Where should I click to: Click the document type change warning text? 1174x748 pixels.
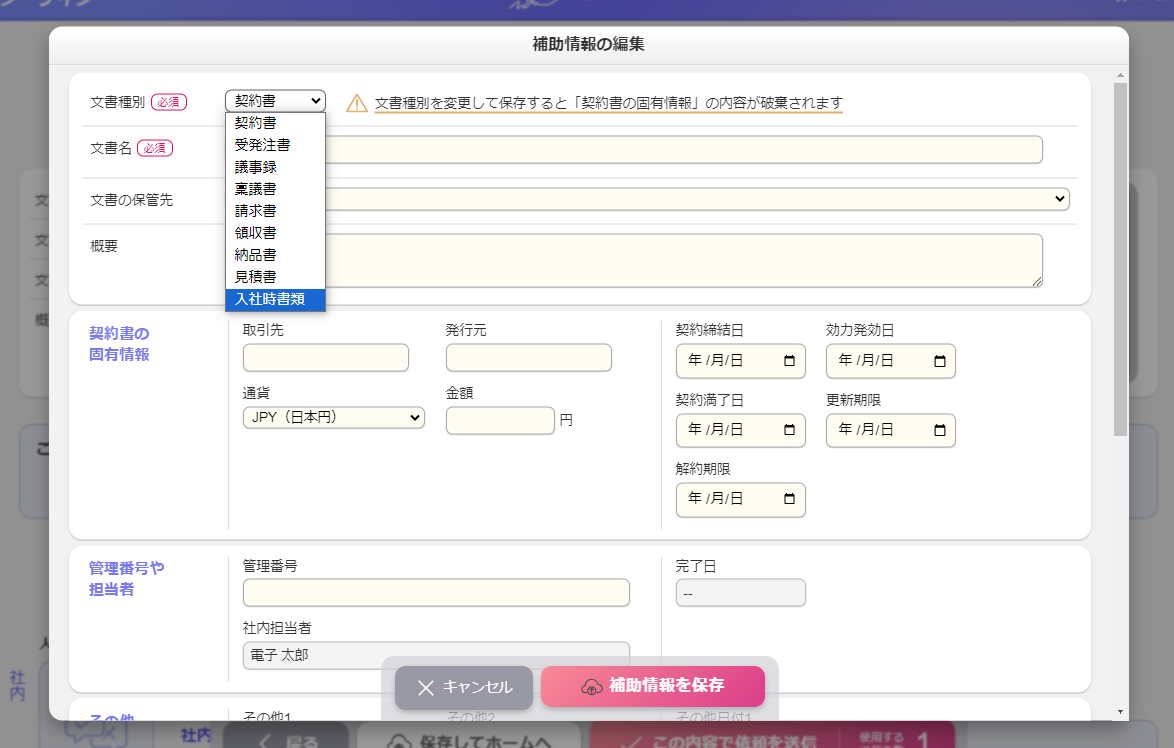[x=609, y=103]
